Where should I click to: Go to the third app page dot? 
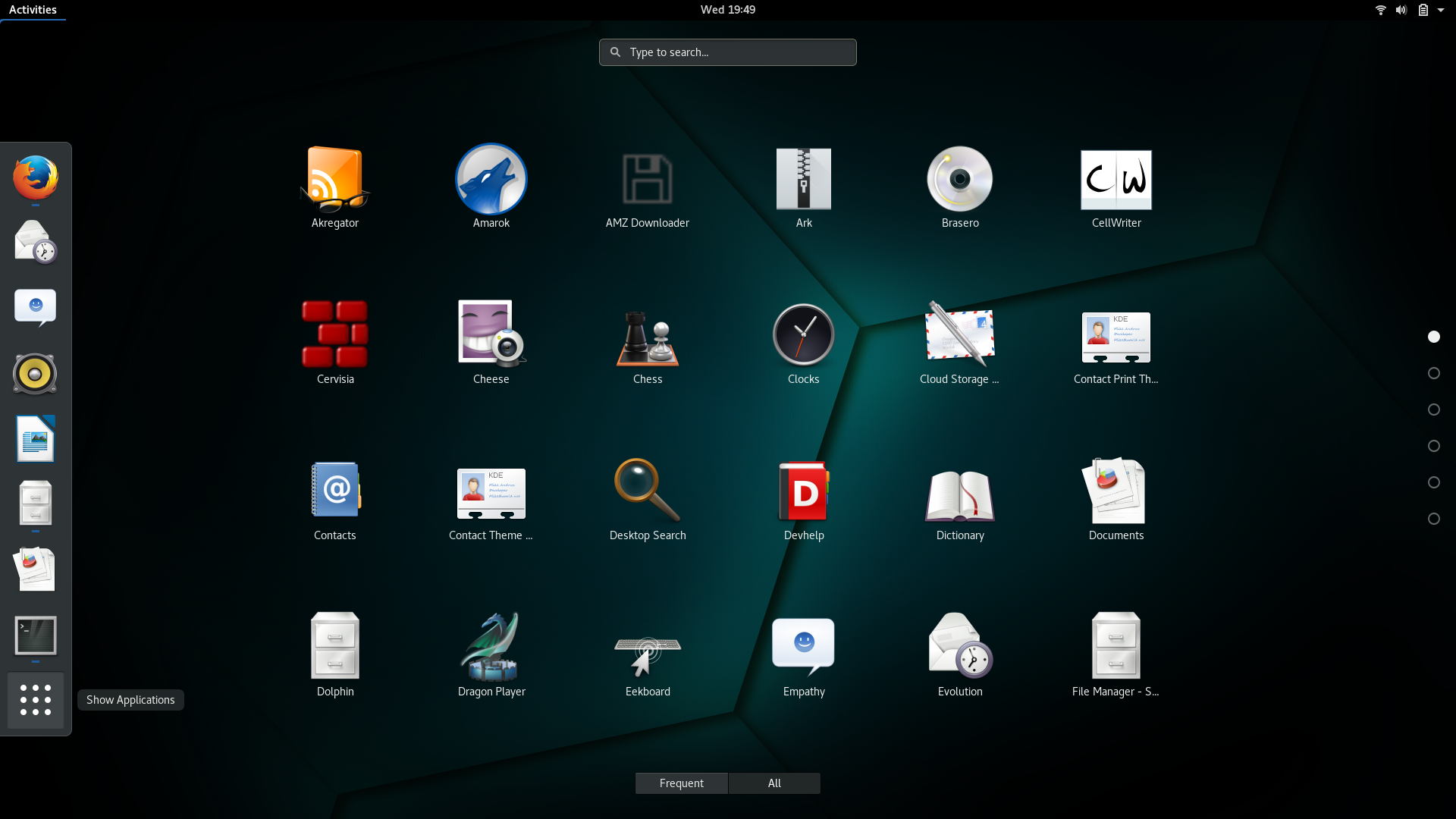point(1434,409)
